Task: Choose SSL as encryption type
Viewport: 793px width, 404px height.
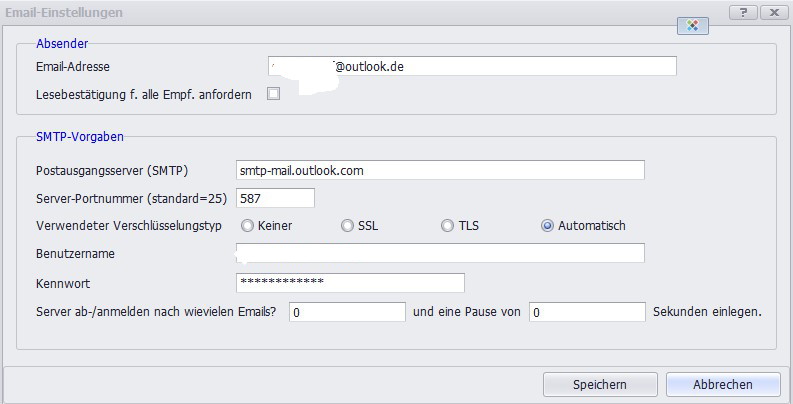Action: point(348,226)
